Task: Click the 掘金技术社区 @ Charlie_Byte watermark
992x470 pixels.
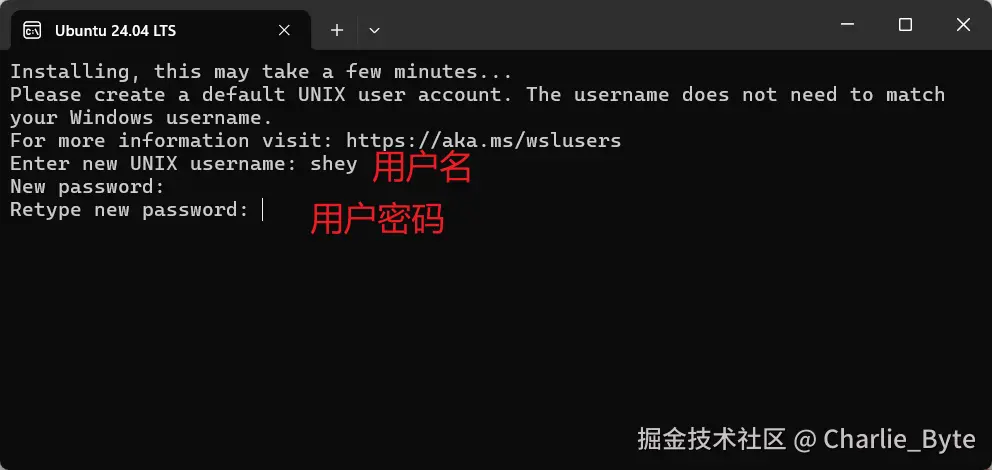Action: pos(807,439)
